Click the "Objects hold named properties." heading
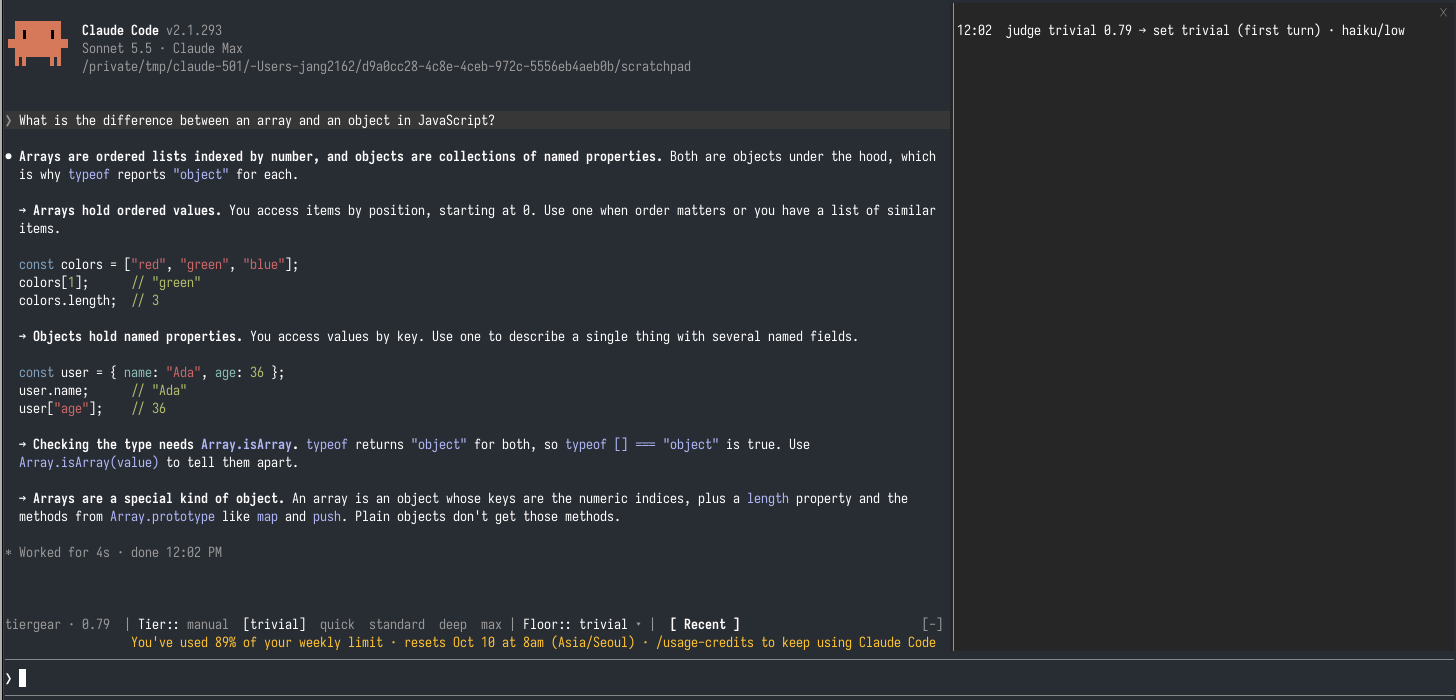 pyautogui.click(x=137, y=336)
